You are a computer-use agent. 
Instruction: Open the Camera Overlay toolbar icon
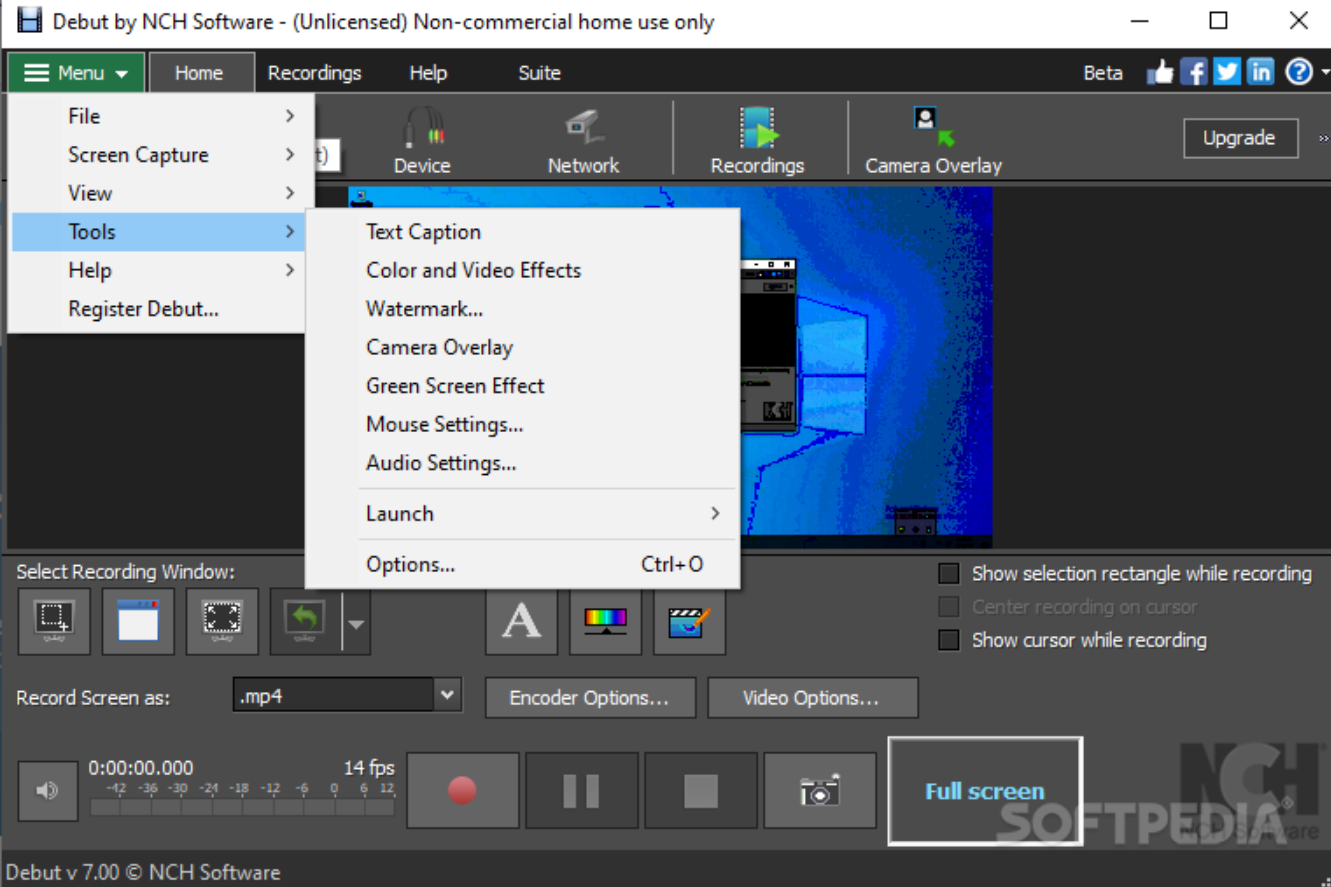930,137
